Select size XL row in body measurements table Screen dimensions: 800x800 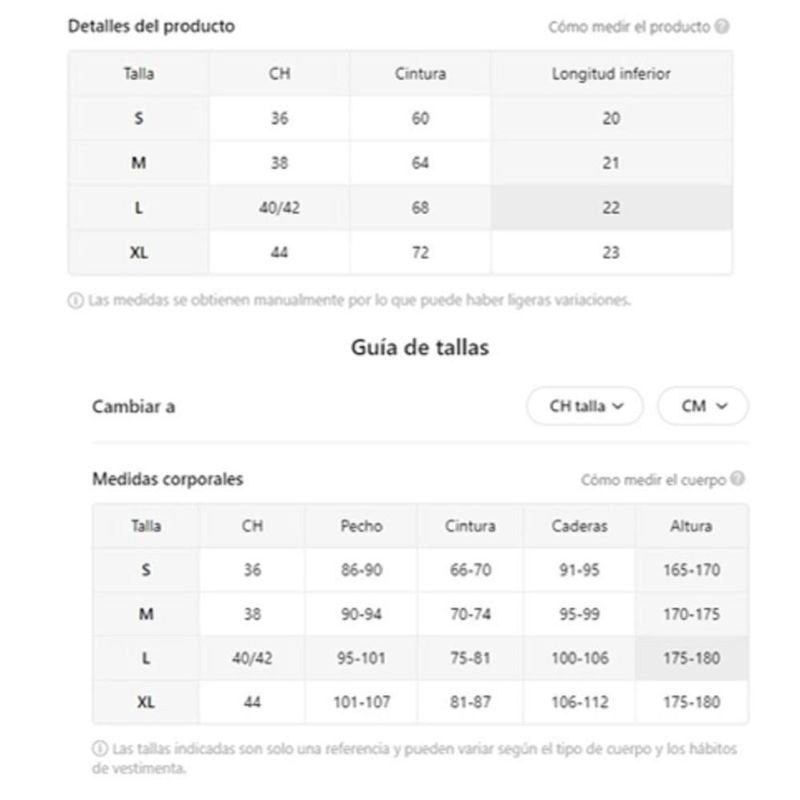[x=420, y=702]
